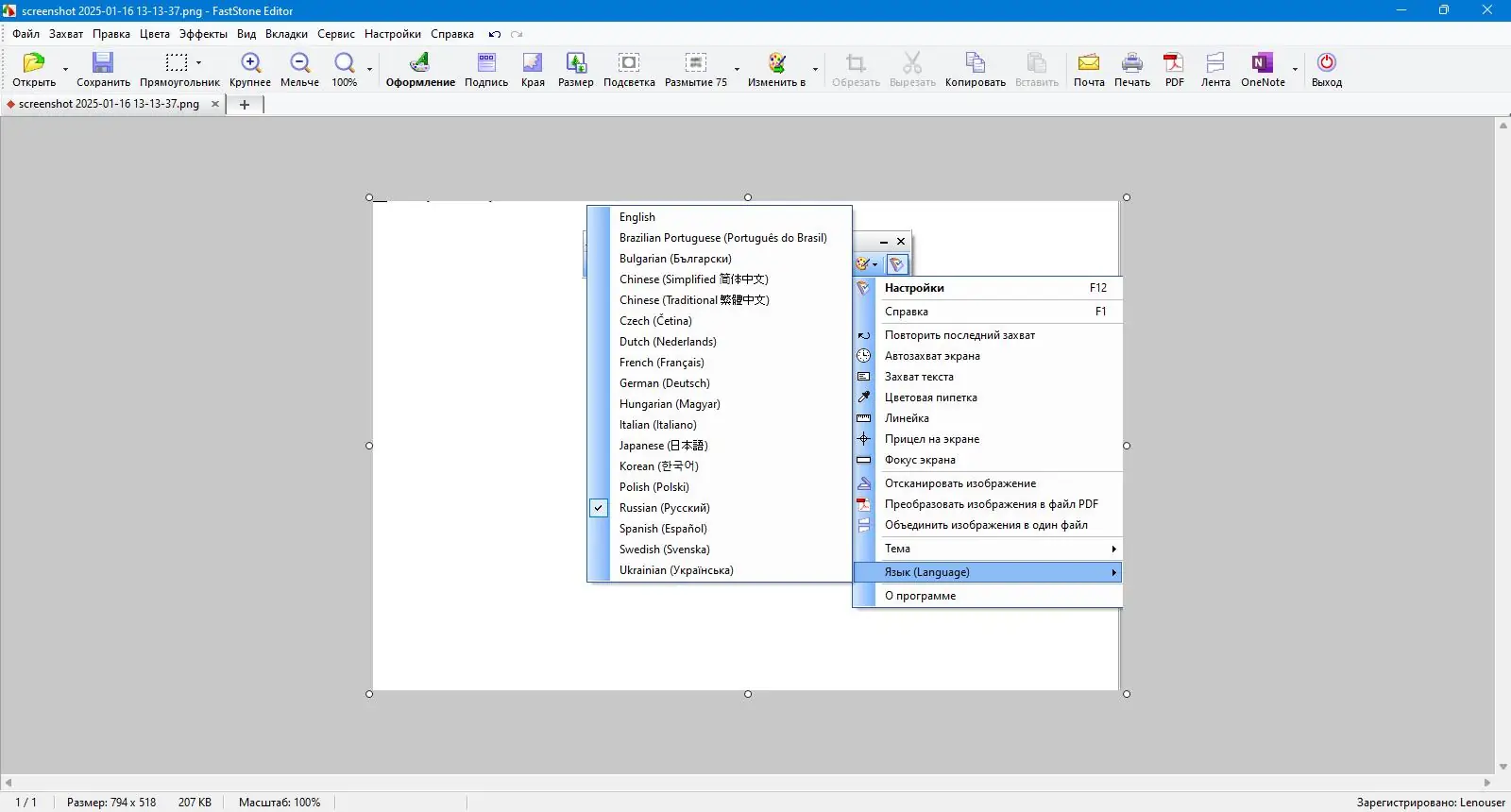Save the image with the Сохранить icon
The height and width of the screenshot is (812, 1511).
point(103,63)
